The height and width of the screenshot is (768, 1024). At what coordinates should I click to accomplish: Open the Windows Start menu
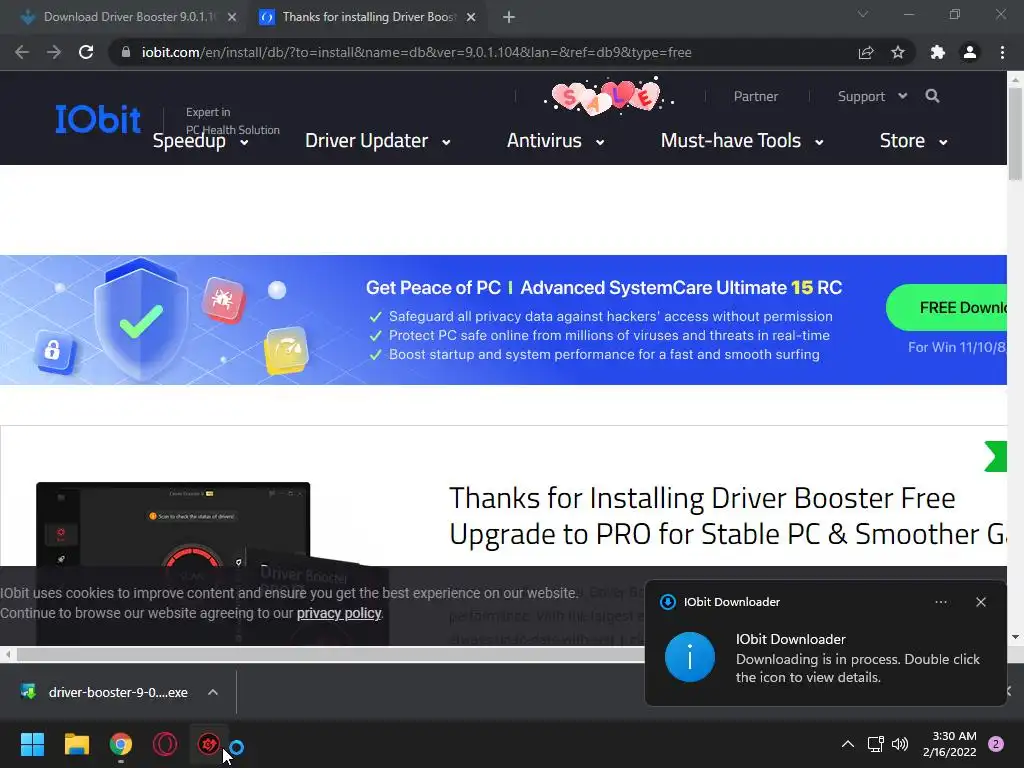32,744
